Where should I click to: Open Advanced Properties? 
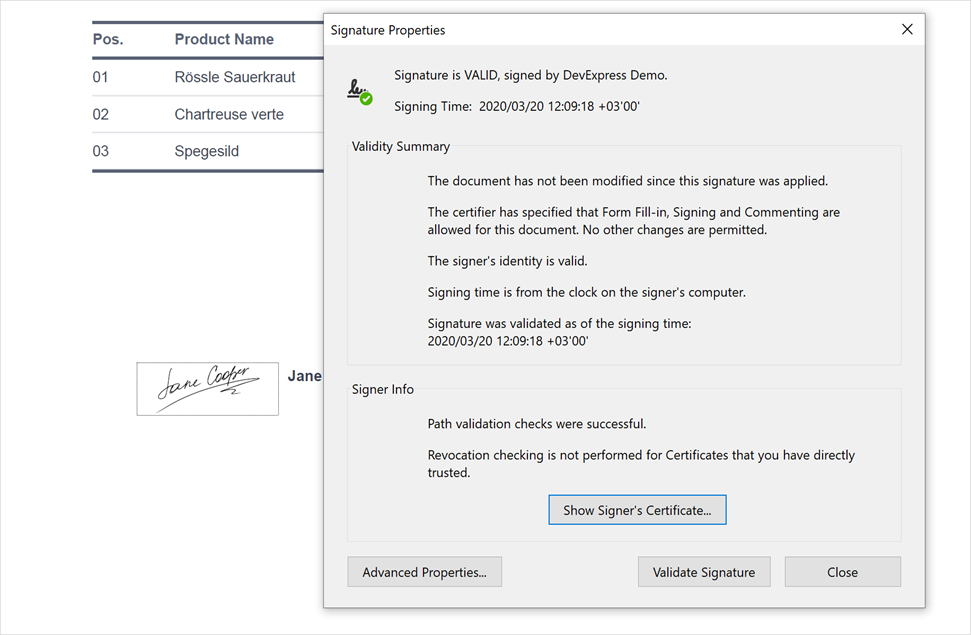click(424, 572)
